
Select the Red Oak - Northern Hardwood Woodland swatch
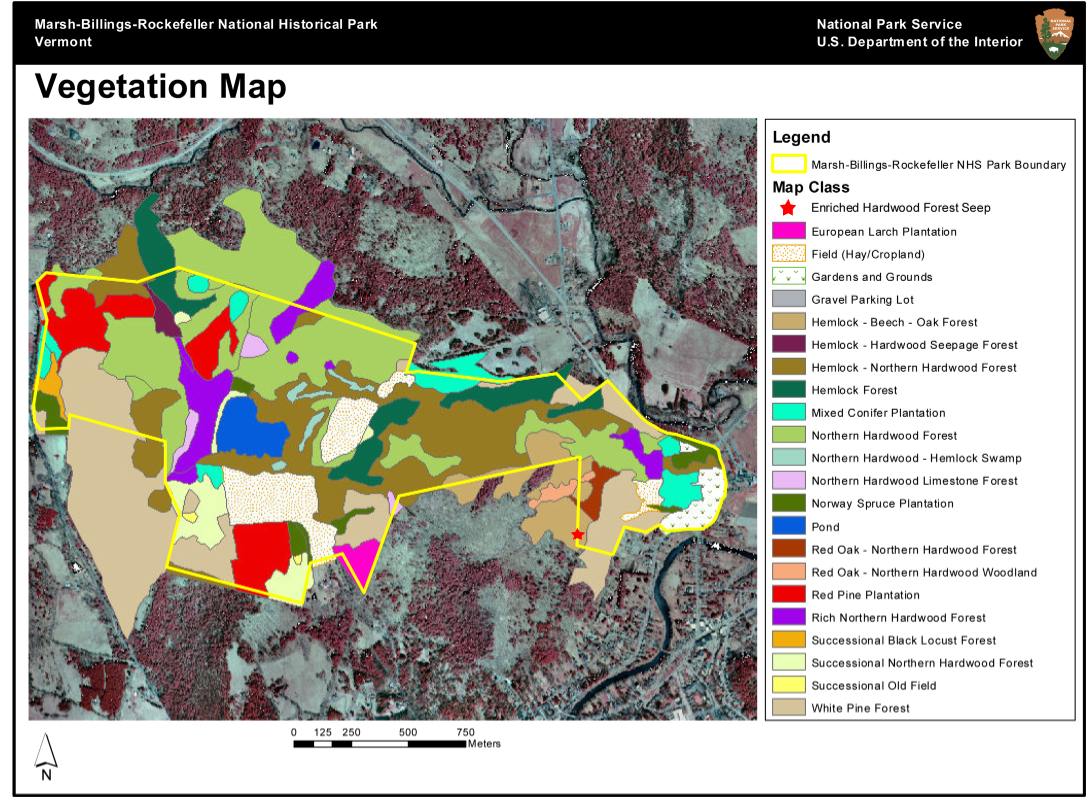(788, 571)
